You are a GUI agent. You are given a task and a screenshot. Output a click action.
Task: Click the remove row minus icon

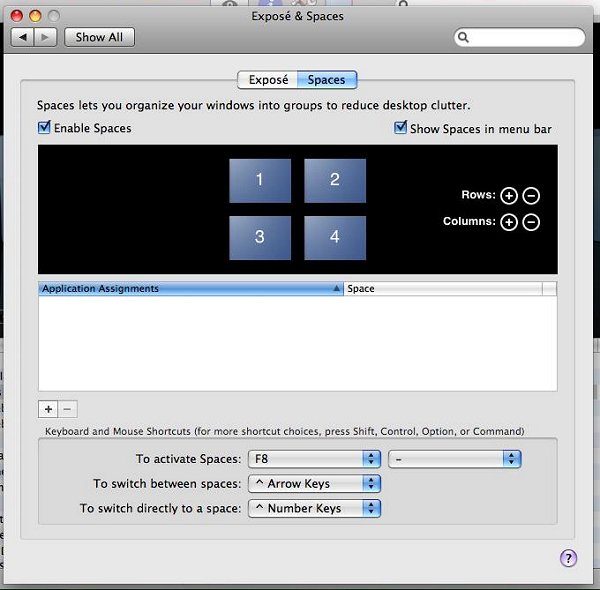point(531,196)
